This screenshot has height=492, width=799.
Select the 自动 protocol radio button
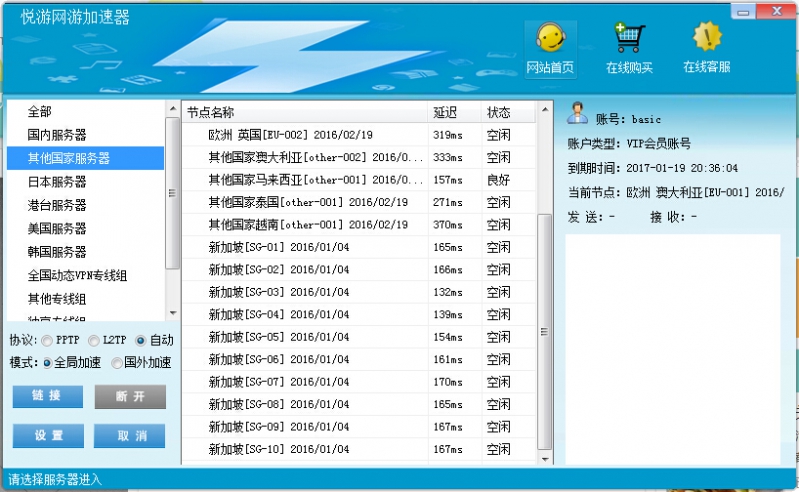pyautogui.click(x=141, y=340)
